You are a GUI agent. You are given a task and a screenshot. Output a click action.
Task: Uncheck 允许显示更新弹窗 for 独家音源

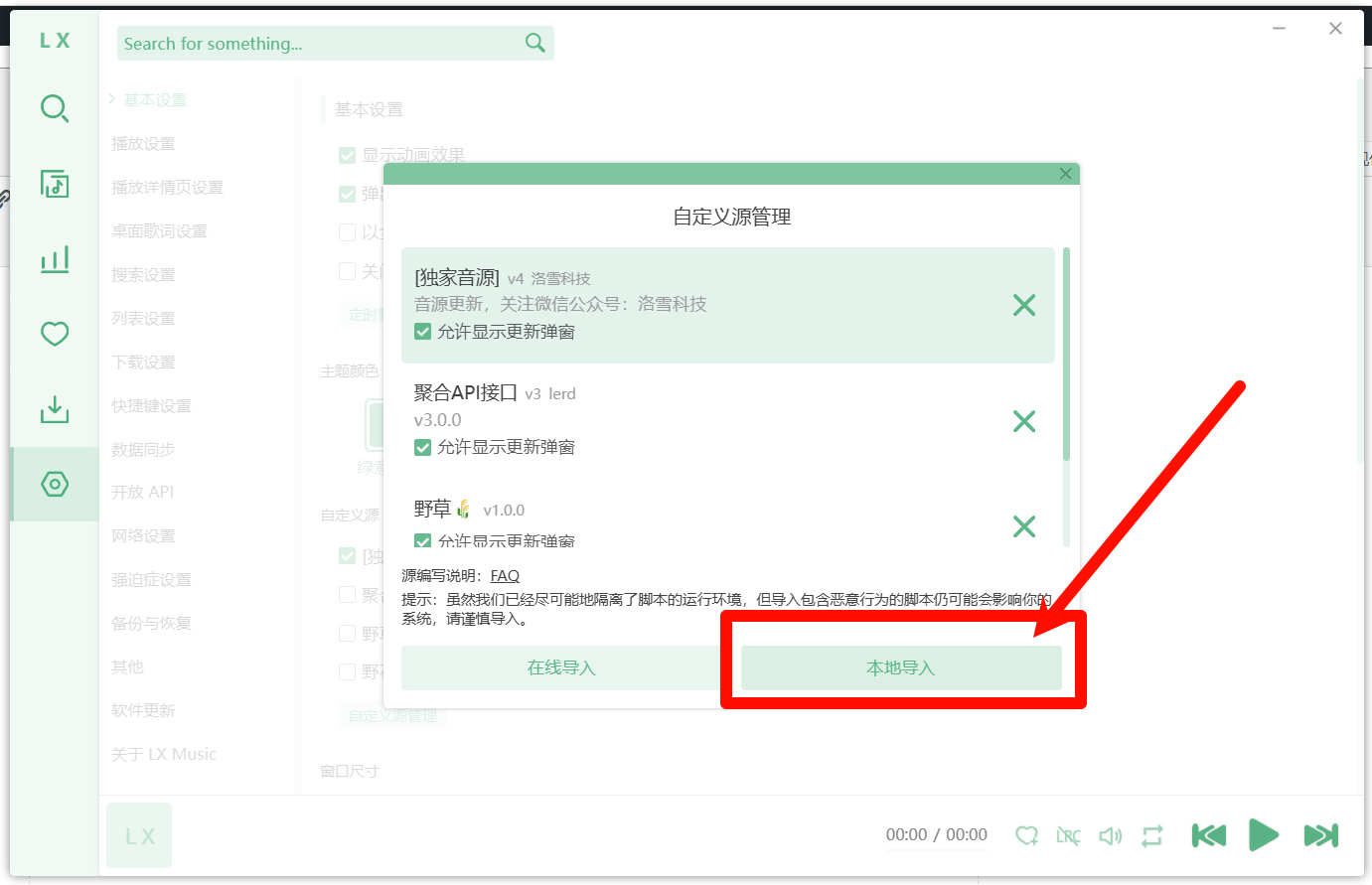pyautogui.click(x=423, y=332)
